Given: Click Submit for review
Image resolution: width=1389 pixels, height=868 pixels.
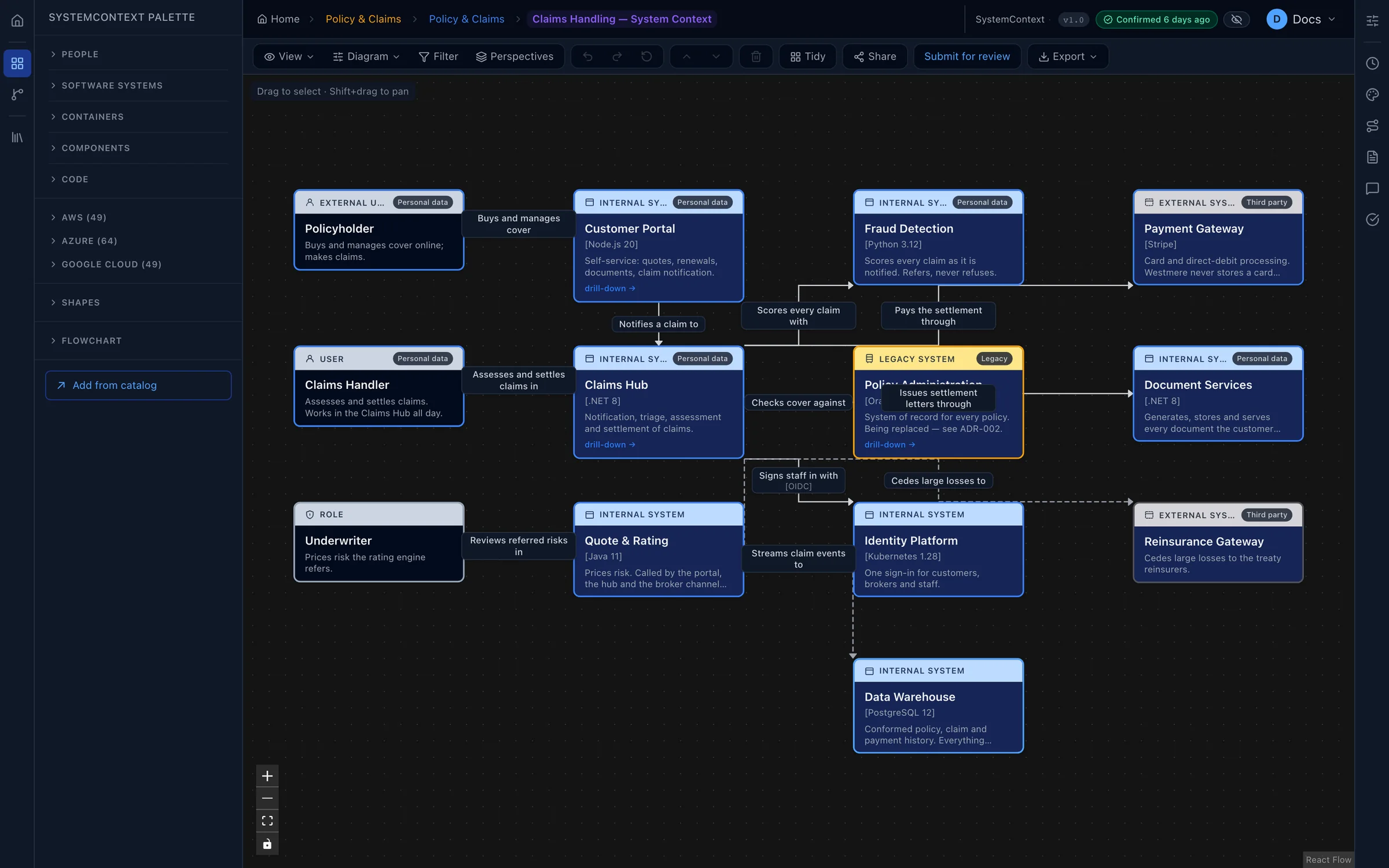Looking at the screenshot, I should [967, 57].
